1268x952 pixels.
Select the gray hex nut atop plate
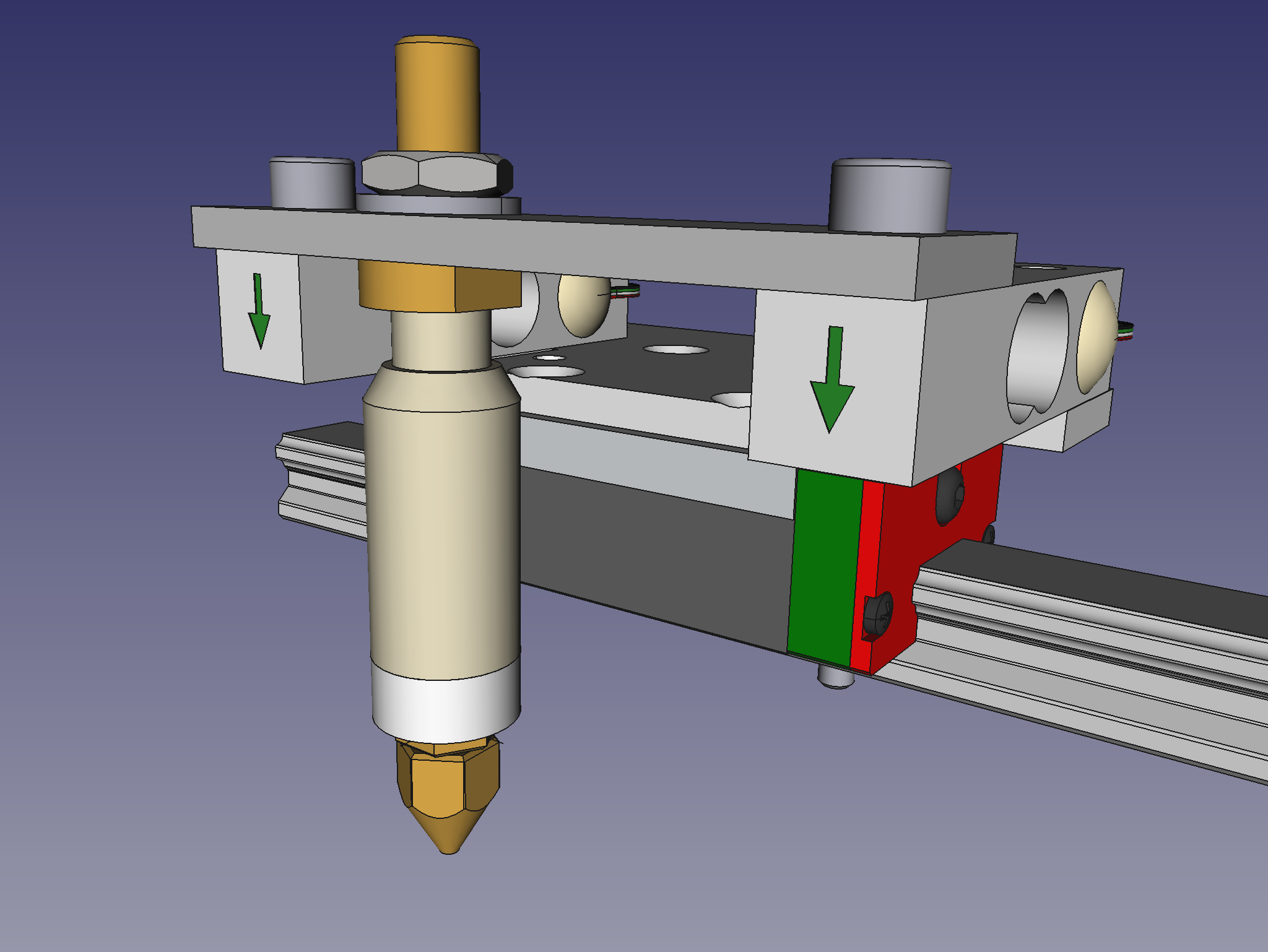[x=433, y=173]
